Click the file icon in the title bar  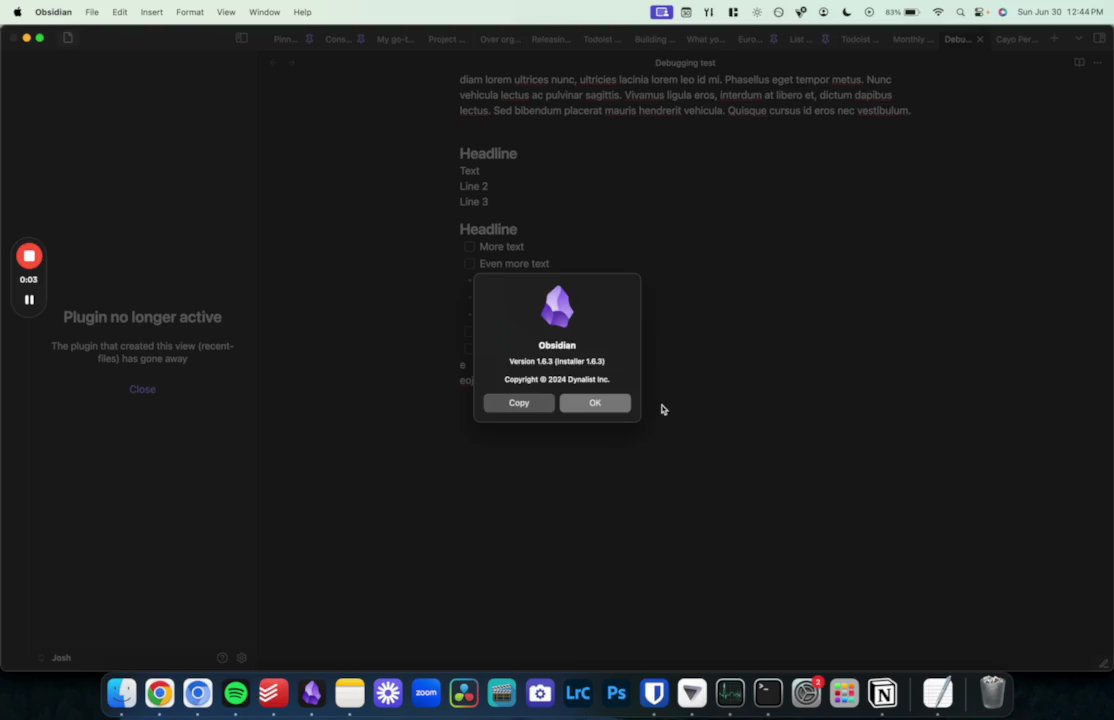pos(68,38)
